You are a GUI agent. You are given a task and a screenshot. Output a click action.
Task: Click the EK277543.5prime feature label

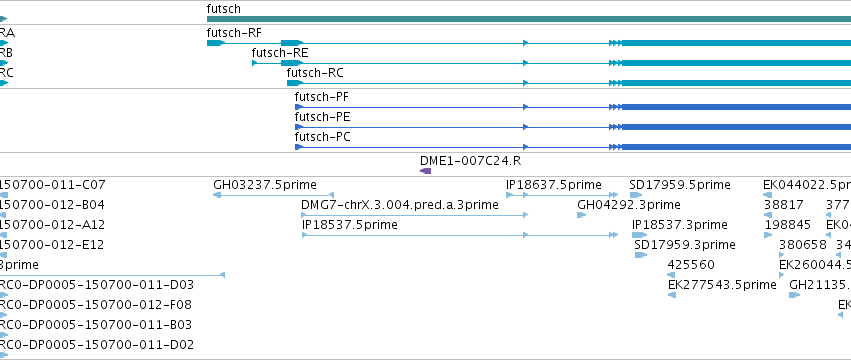tap(722, 285)
